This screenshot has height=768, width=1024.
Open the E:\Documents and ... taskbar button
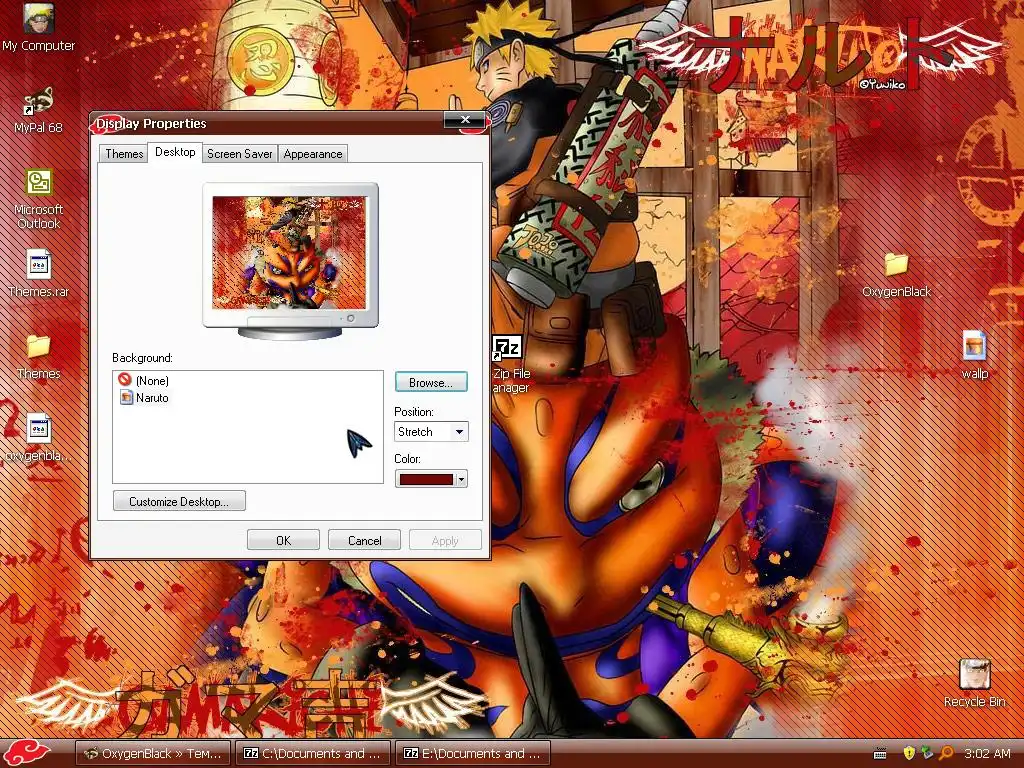click(473, 753)
